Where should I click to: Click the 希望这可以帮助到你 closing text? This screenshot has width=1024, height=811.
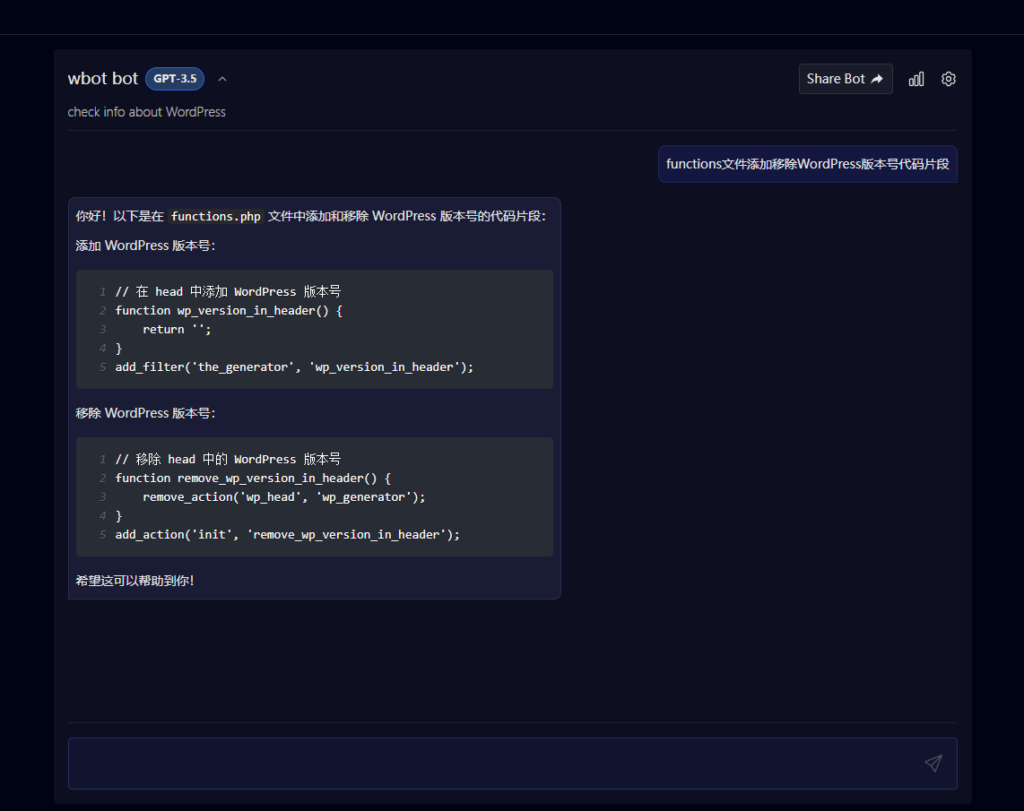(135, 580)
